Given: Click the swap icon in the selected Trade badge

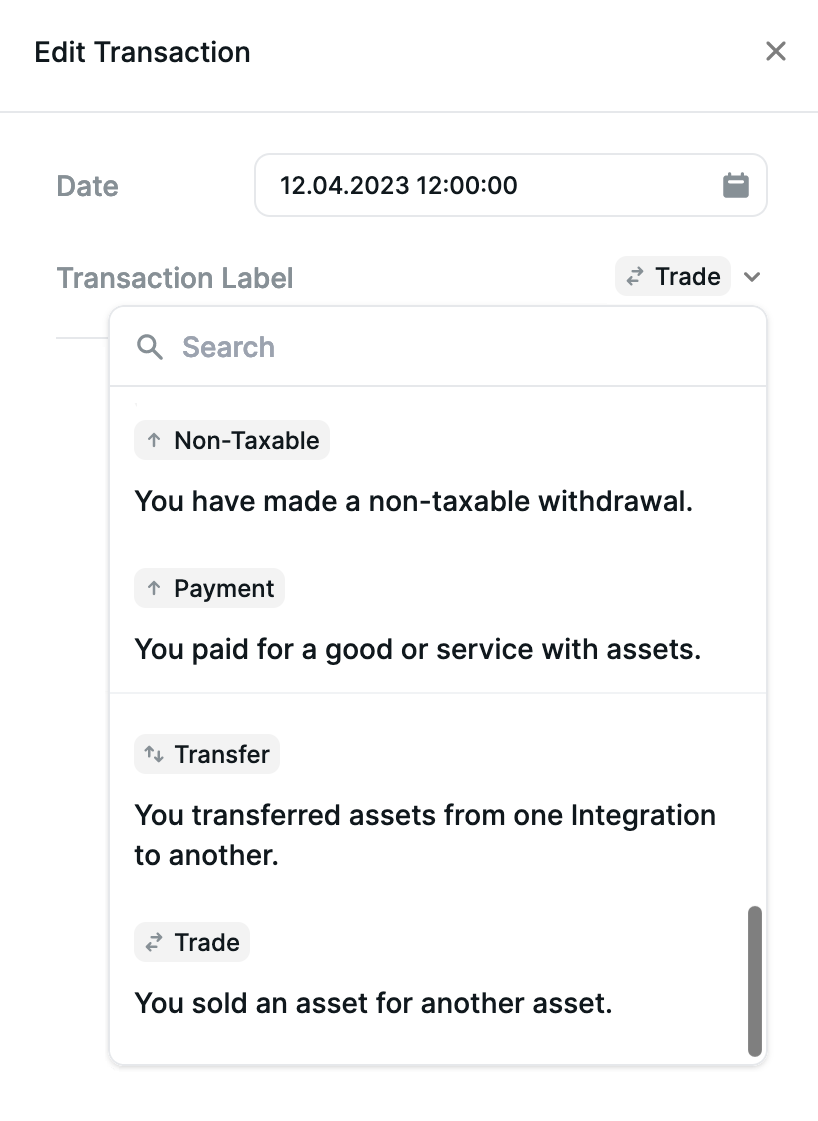Looking at the screenshot, I should [634, 277].
